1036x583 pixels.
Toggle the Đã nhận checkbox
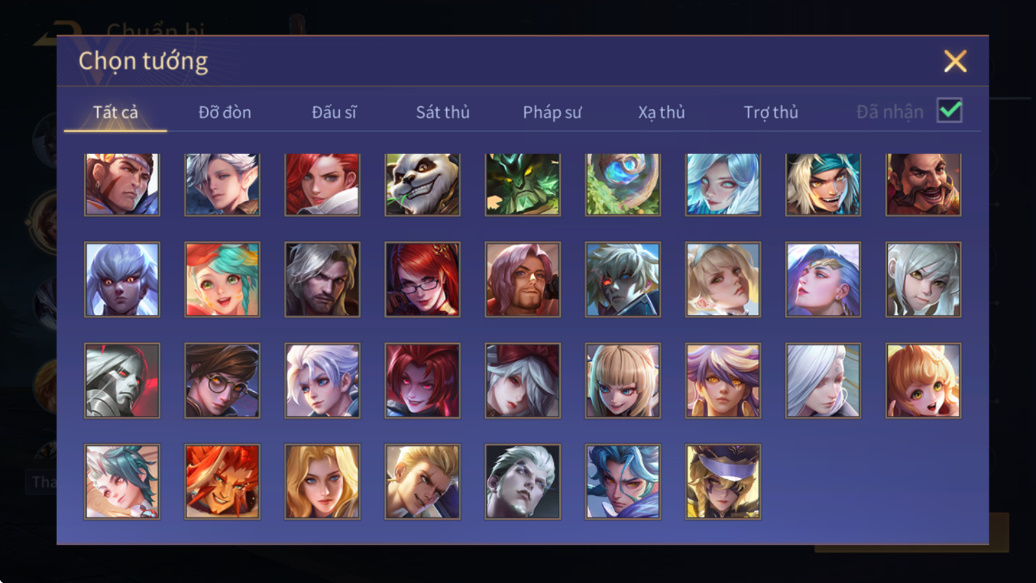pyautogui.click(x=949, y=110)
